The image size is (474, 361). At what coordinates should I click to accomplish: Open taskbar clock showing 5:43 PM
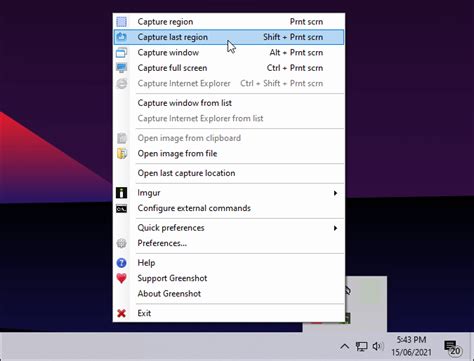click(411, 346)
